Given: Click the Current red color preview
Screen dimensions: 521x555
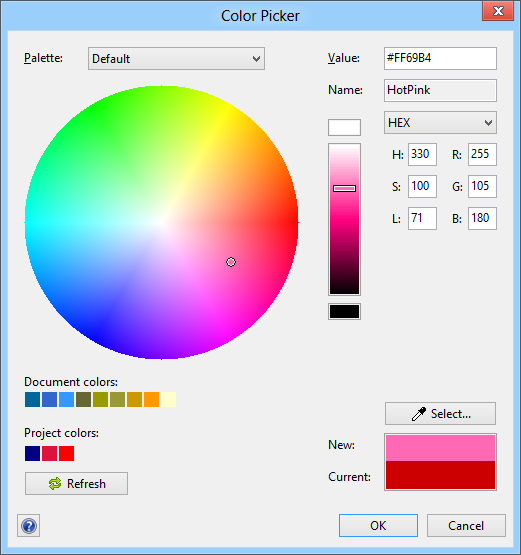Looking at the screenshot, I should pos(440,475).
